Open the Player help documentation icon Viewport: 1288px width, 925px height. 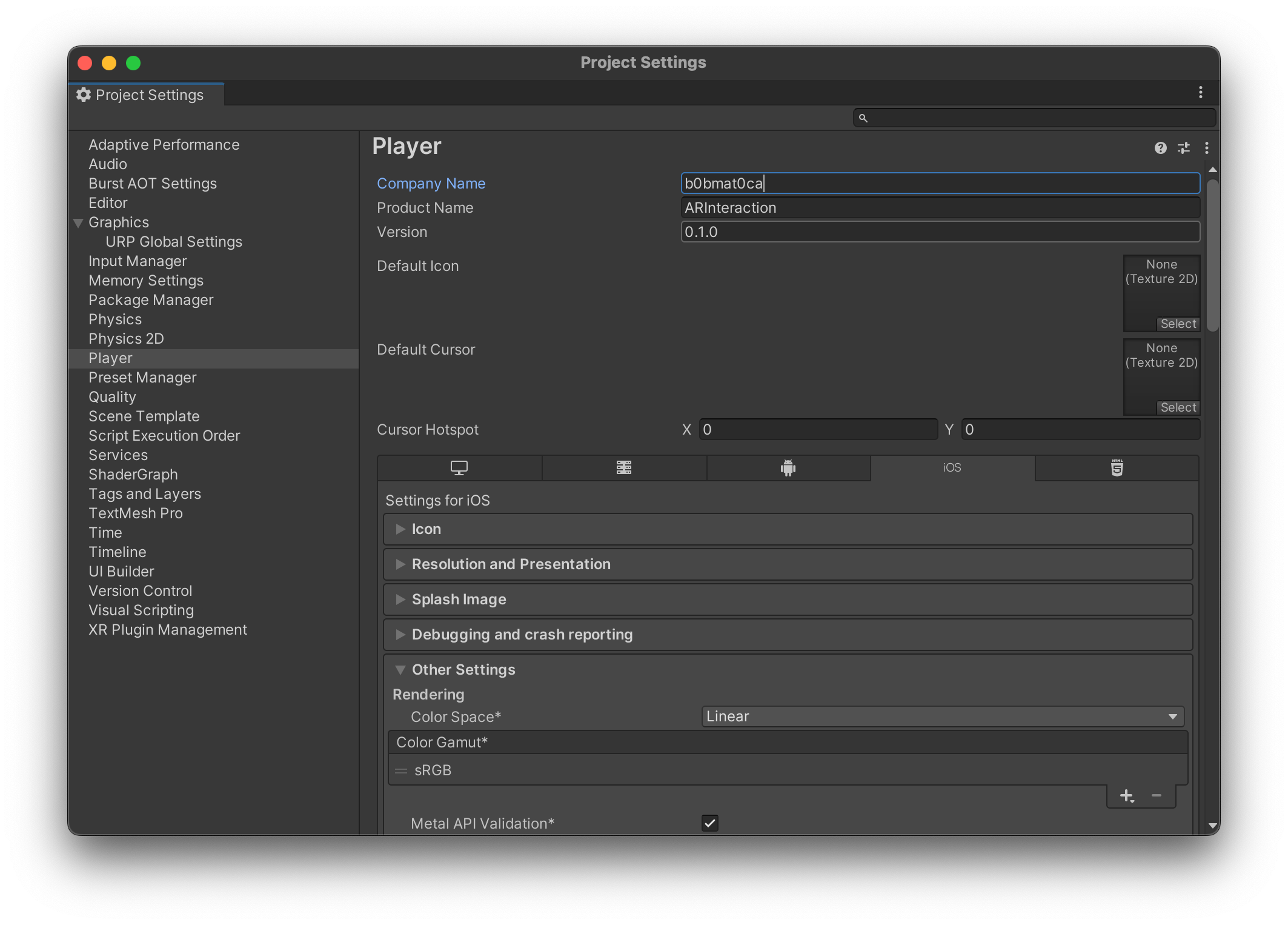1160,148
